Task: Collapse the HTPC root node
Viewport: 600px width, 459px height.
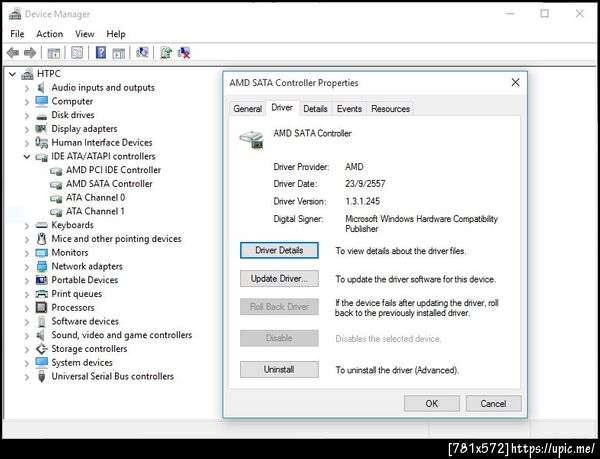Action: [x=13, y=74]
